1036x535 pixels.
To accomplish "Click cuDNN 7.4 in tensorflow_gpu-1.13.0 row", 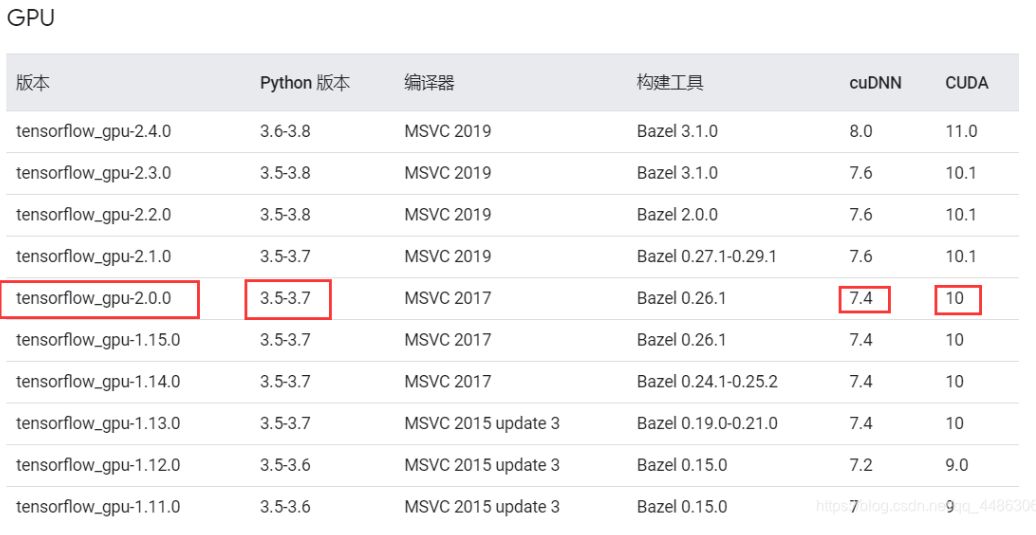I will 861,423.
